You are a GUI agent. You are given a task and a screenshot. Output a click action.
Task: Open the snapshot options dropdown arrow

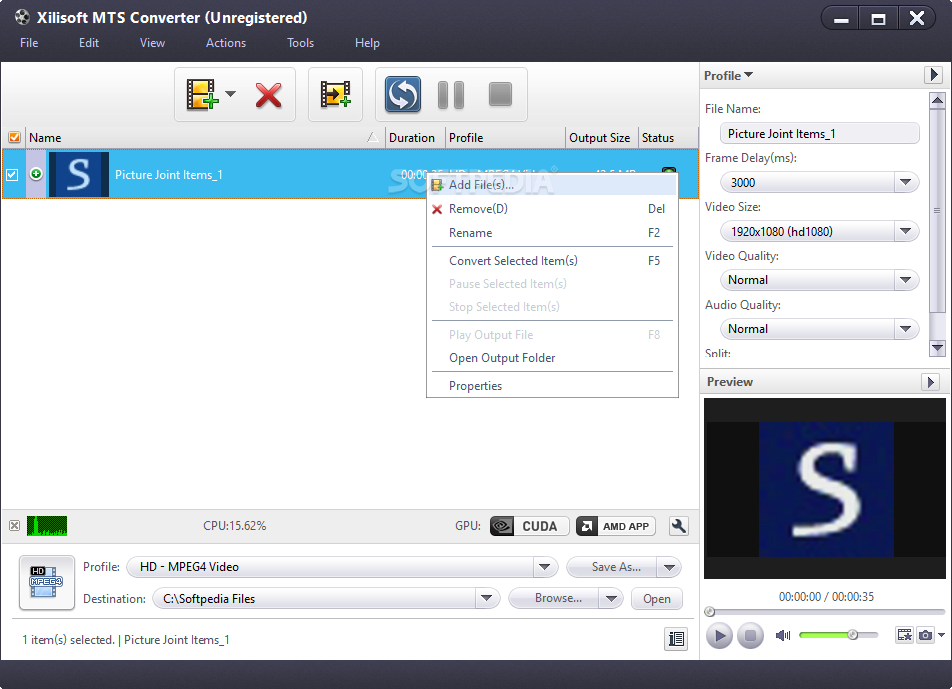tap(941, 635)
